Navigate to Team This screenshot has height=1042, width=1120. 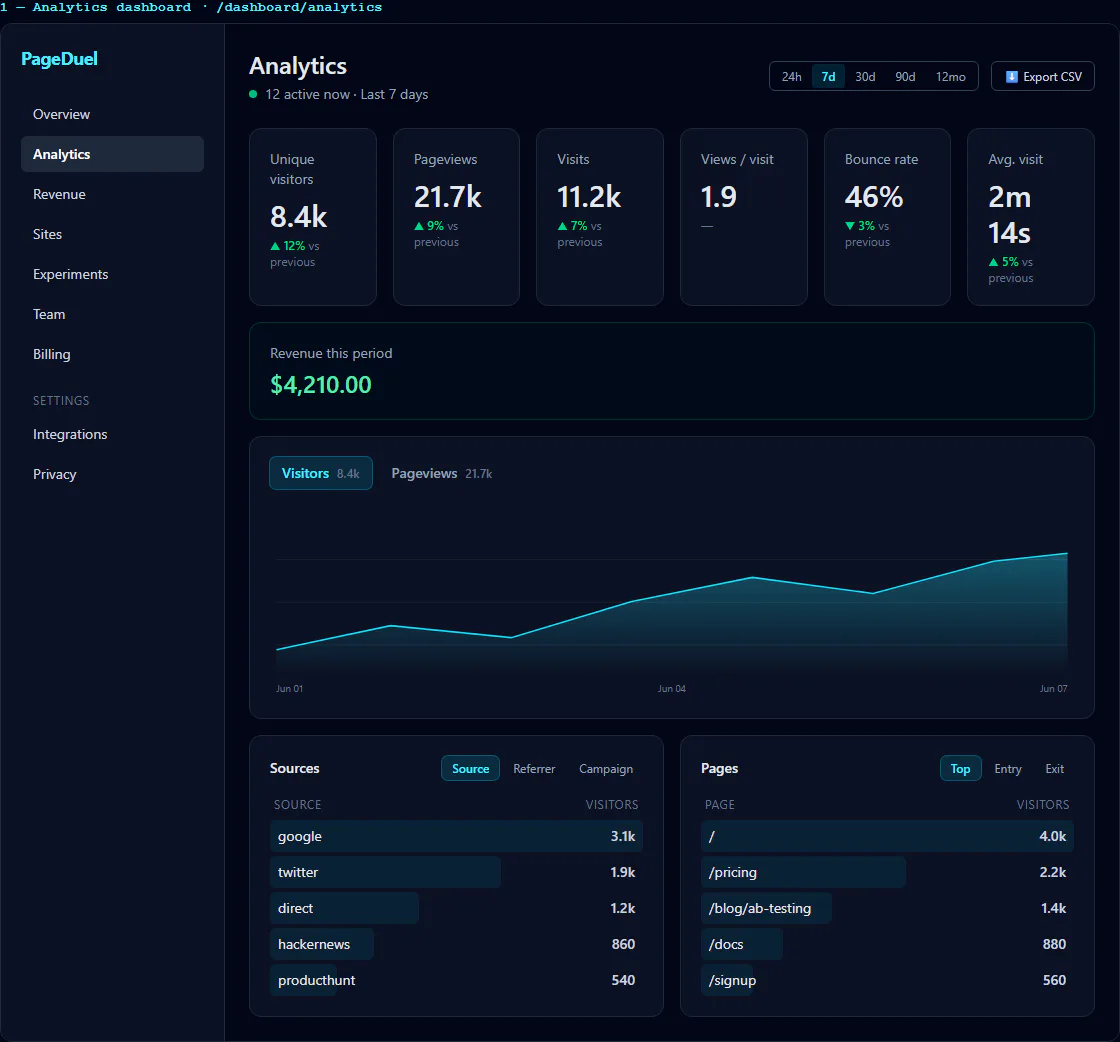112,314
